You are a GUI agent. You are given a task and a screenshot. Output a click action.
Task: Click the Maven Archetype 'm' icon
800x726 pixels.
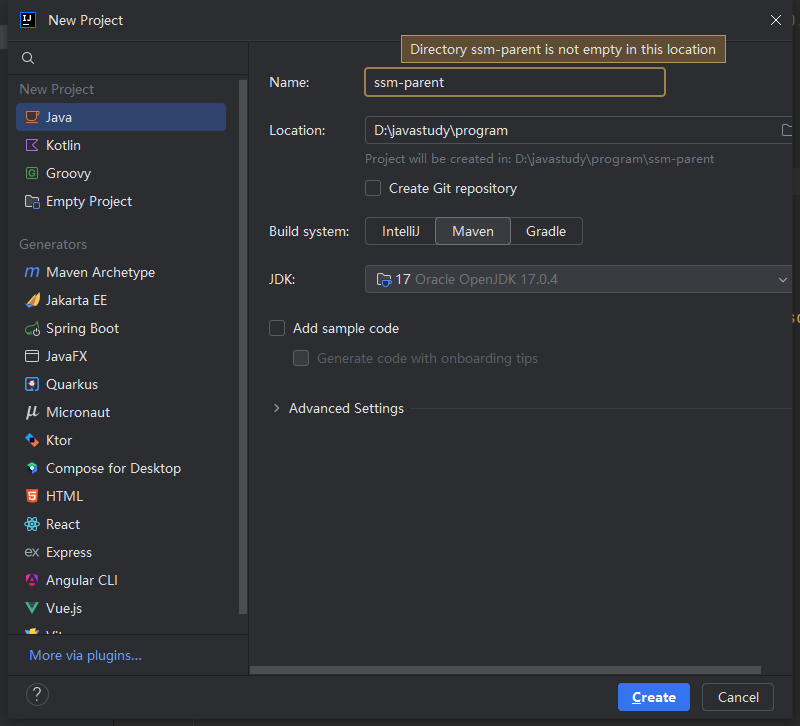pos(32,272)
